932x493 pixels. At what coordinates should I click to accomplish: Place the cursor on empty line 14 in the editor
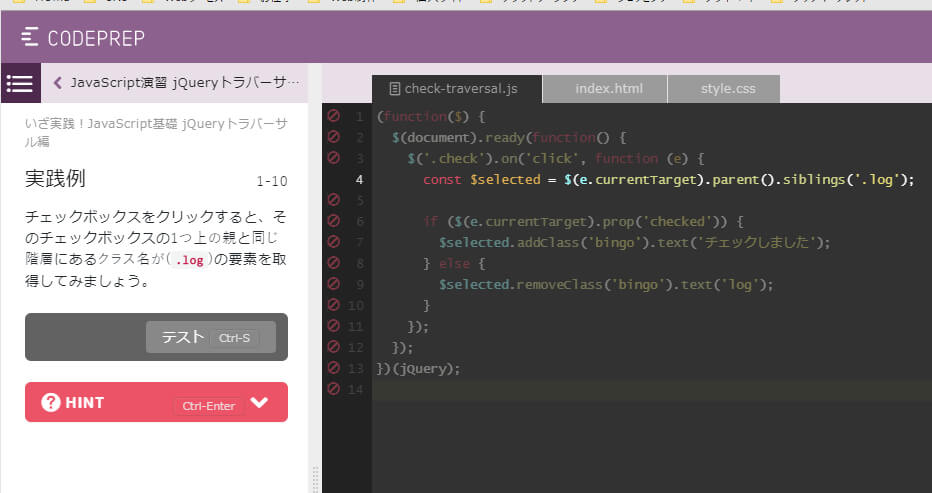650,390
